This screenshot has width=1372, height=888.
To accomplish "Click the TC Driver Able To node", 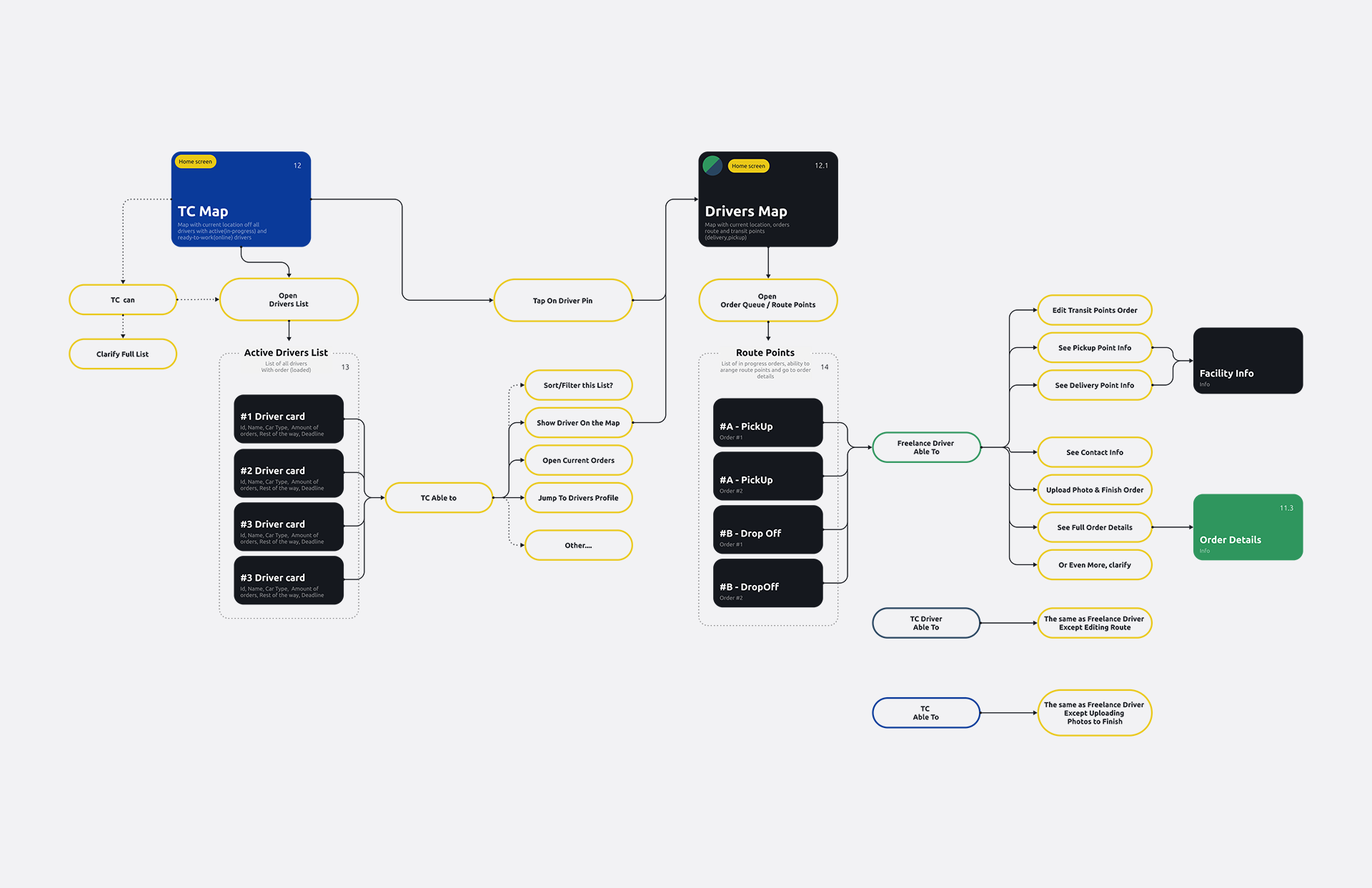I will [x=926, y=623].
